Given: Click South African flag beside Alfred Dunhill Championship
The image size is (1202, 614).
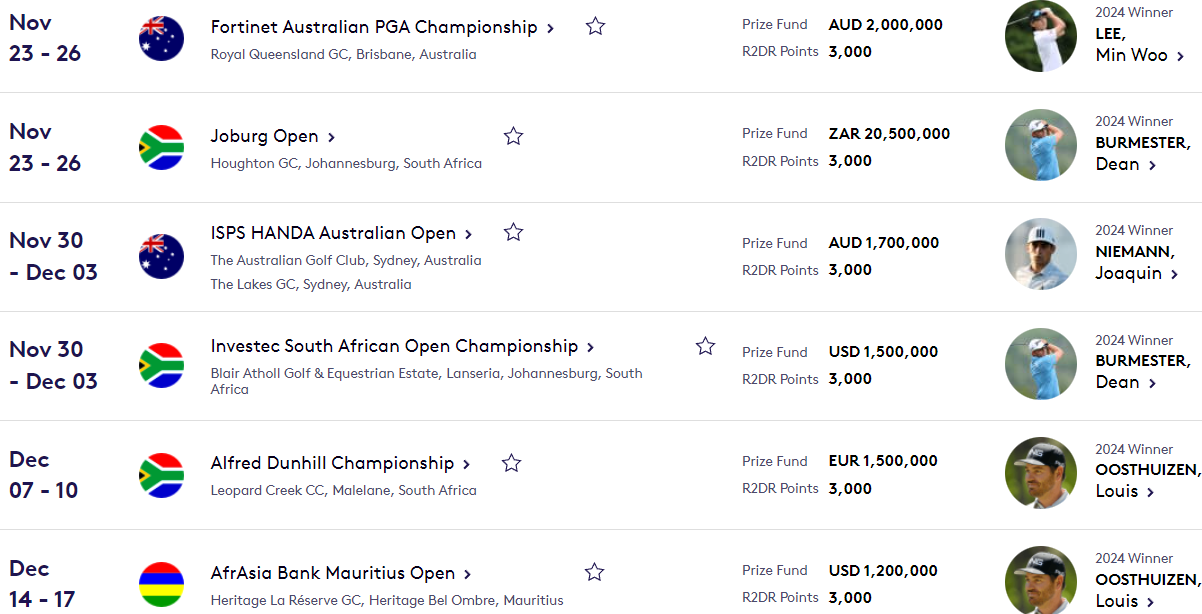Looking at the screenshot, I should (161, 475).
